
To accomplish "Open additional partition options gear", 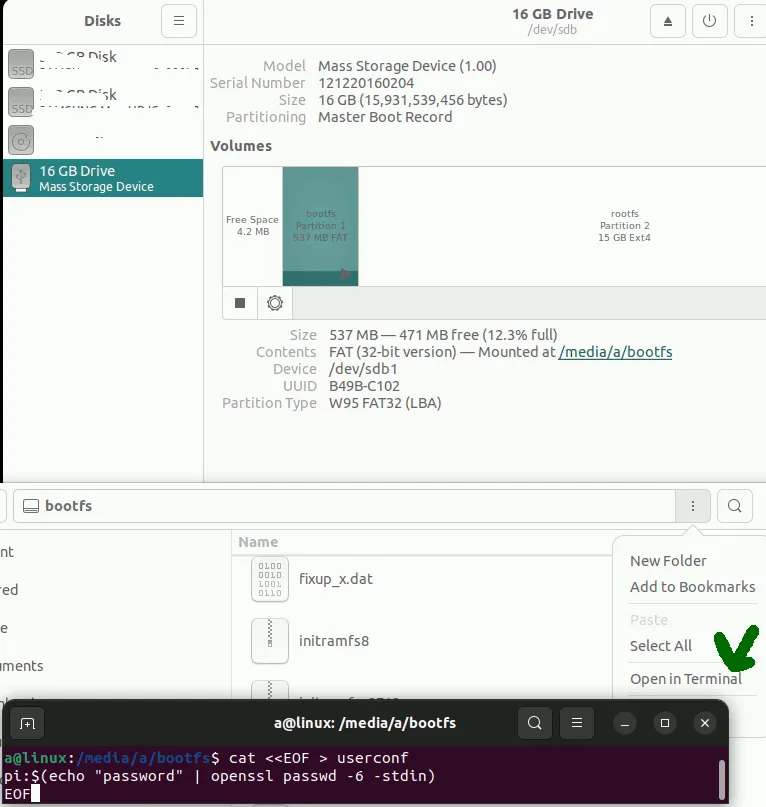I will [275, 303].
